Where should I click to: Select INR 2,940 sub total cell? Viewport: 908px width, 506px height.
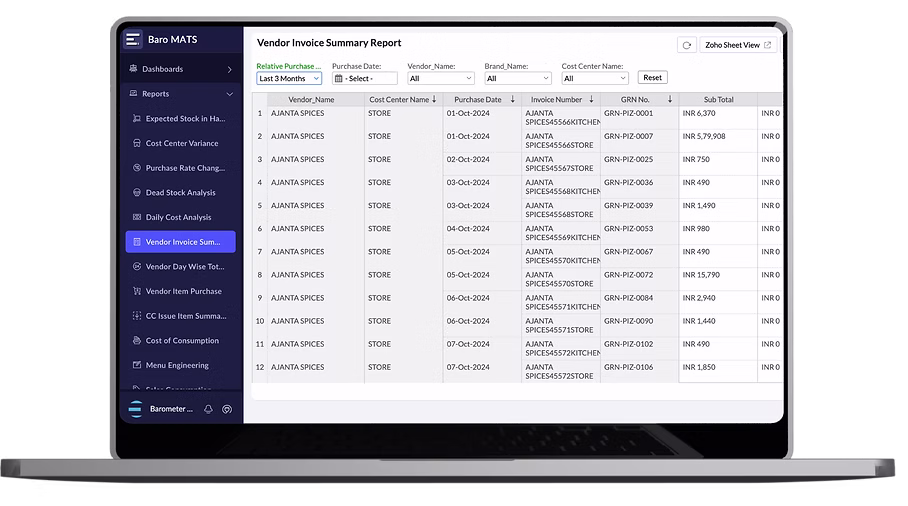coord(718,302)
